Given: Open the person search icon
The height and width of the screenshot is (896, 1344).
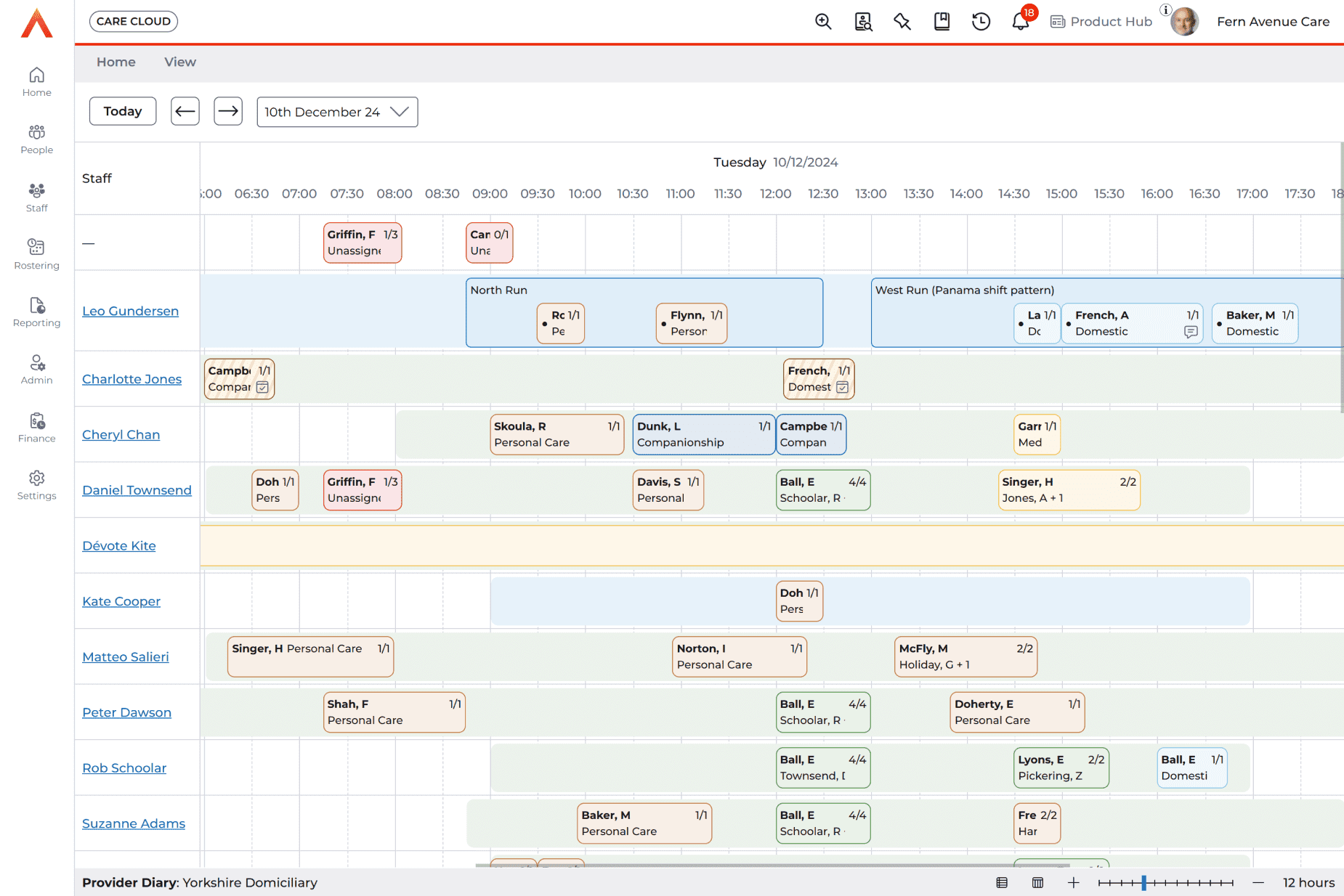Looking at the screenshot, I should (x=863, y=22).
